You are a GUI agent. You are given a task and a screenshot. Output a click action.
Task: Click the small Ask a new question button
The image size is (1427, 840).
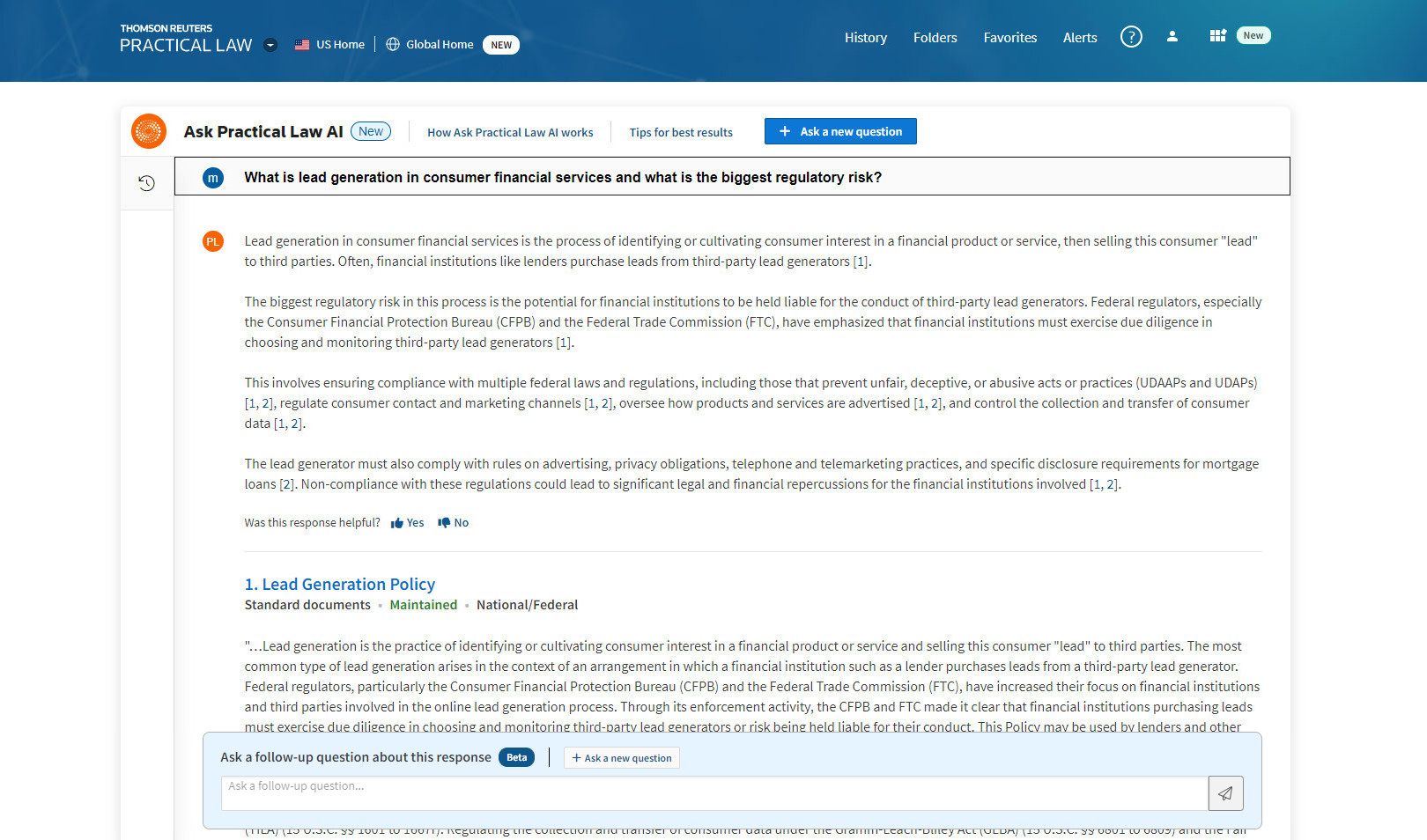point(622,758)
